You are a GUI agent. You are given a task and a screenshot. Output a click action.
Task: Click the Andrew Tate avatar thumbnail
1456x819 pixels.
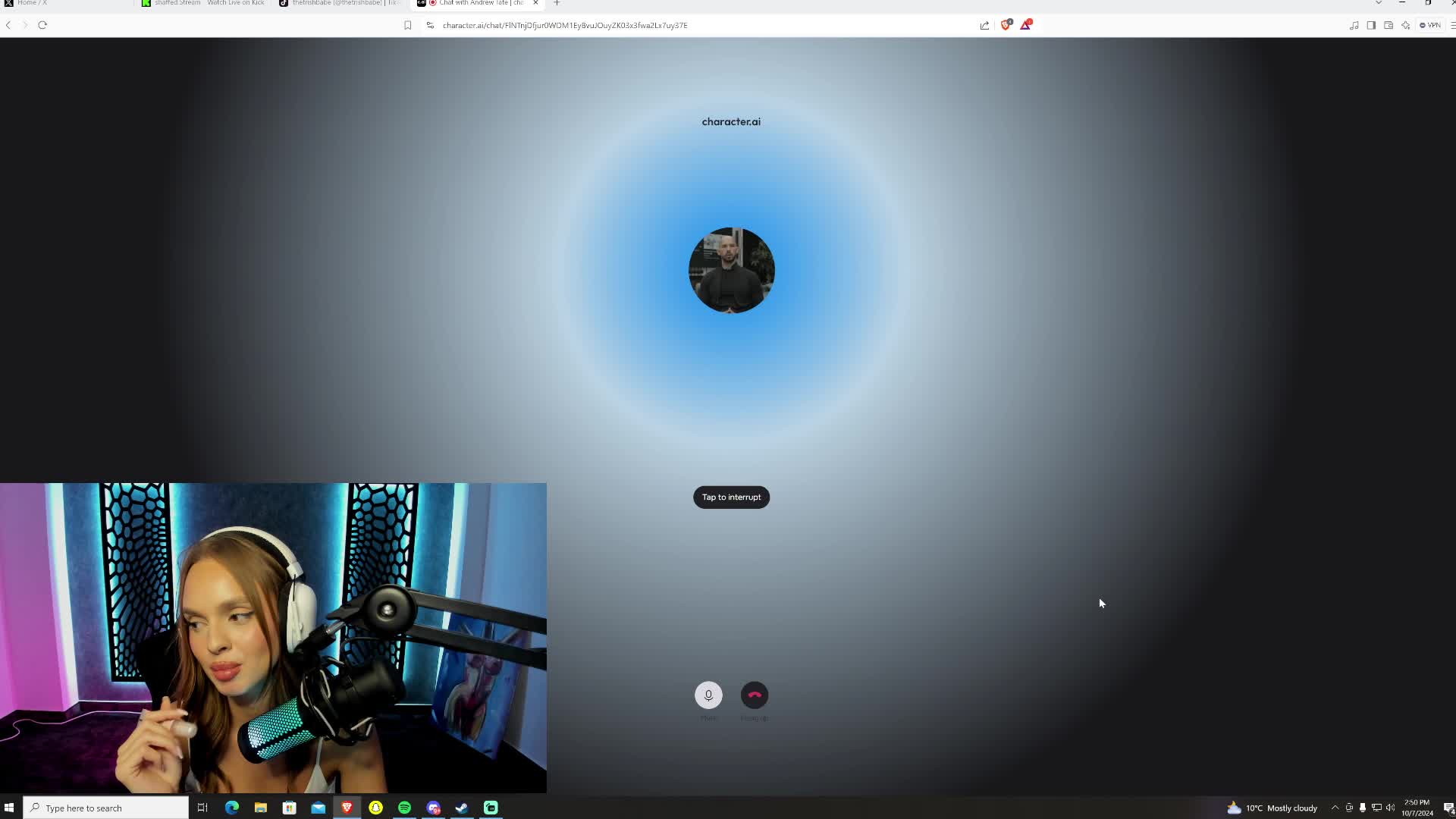click(731, 270)
